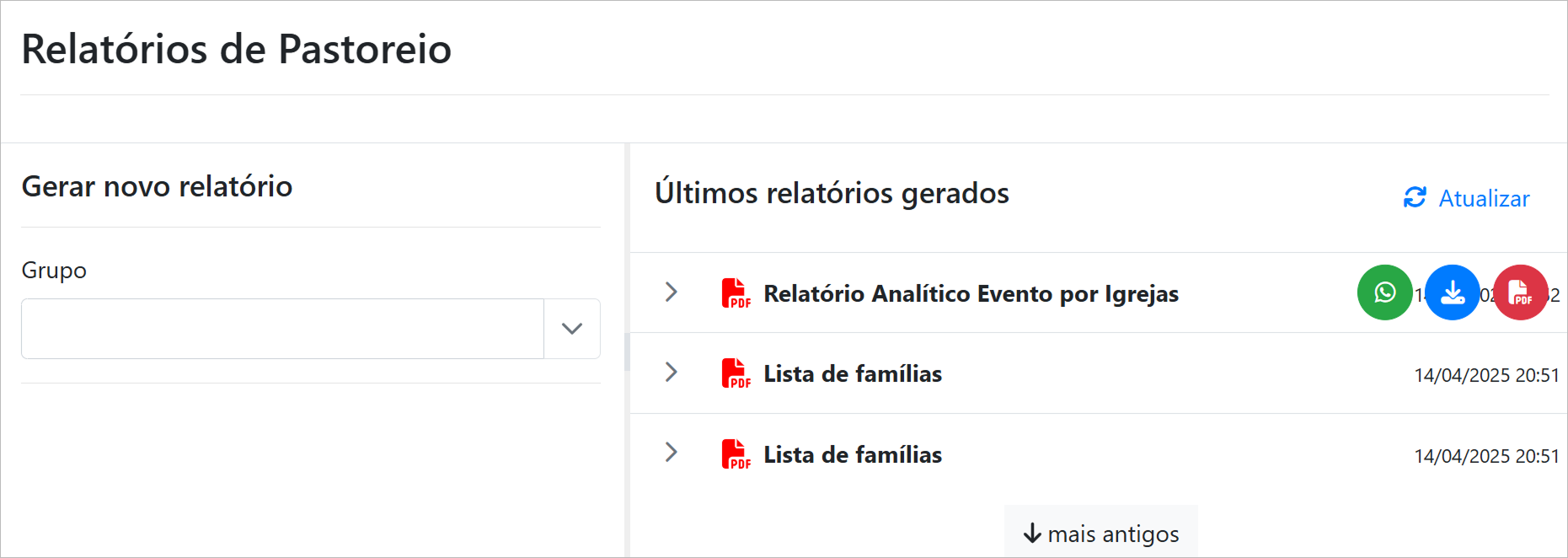Open the last Lista de famílias title
This screenshot has width=1568, height=558.
tap(853, 454)
